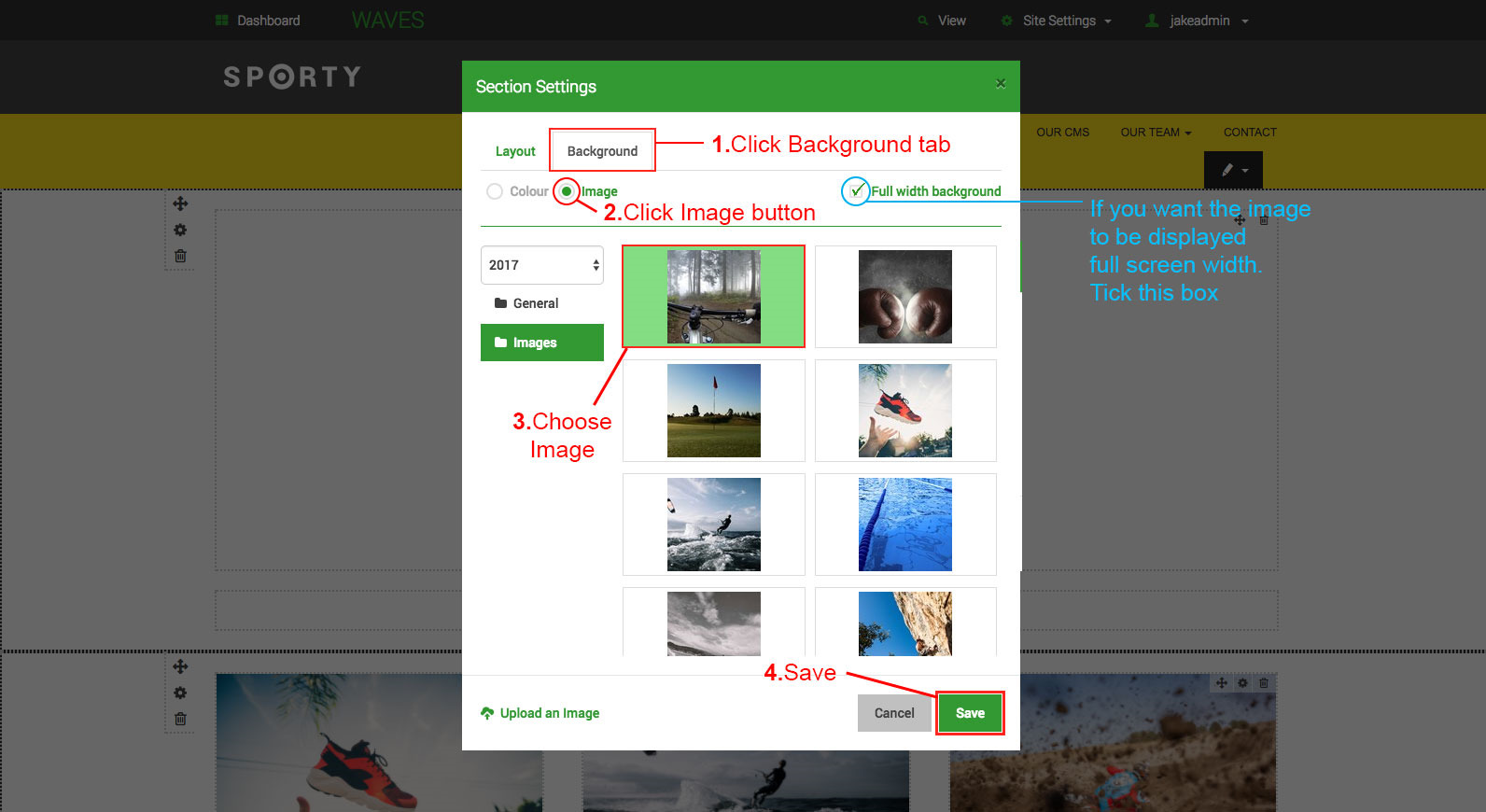This screenshot has width=1486, height=812.
Task: Open the pencil edit dropdown button
Action: click(1233, 170)
